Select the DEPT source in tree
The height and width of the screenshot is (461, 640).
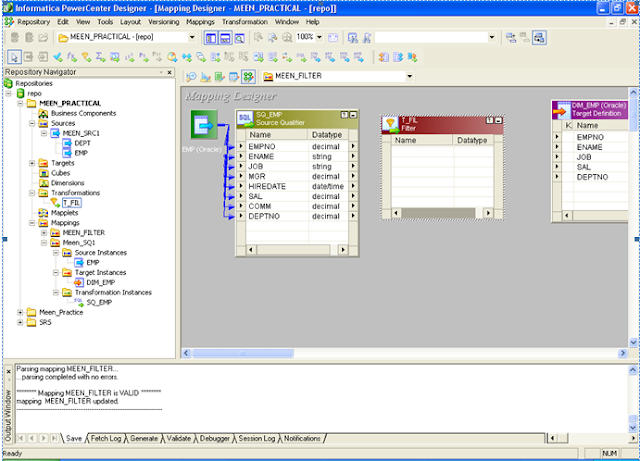[82, 143]
